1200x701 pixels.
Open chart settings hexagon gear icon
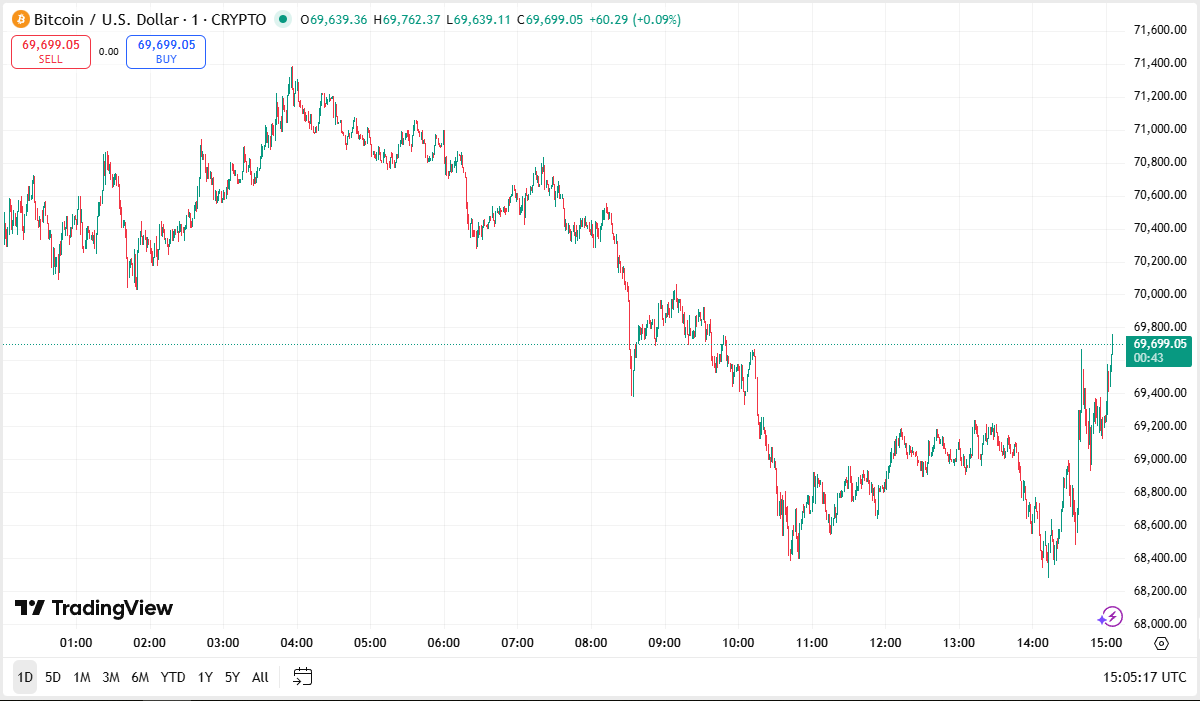click(x=1161, y=643)
